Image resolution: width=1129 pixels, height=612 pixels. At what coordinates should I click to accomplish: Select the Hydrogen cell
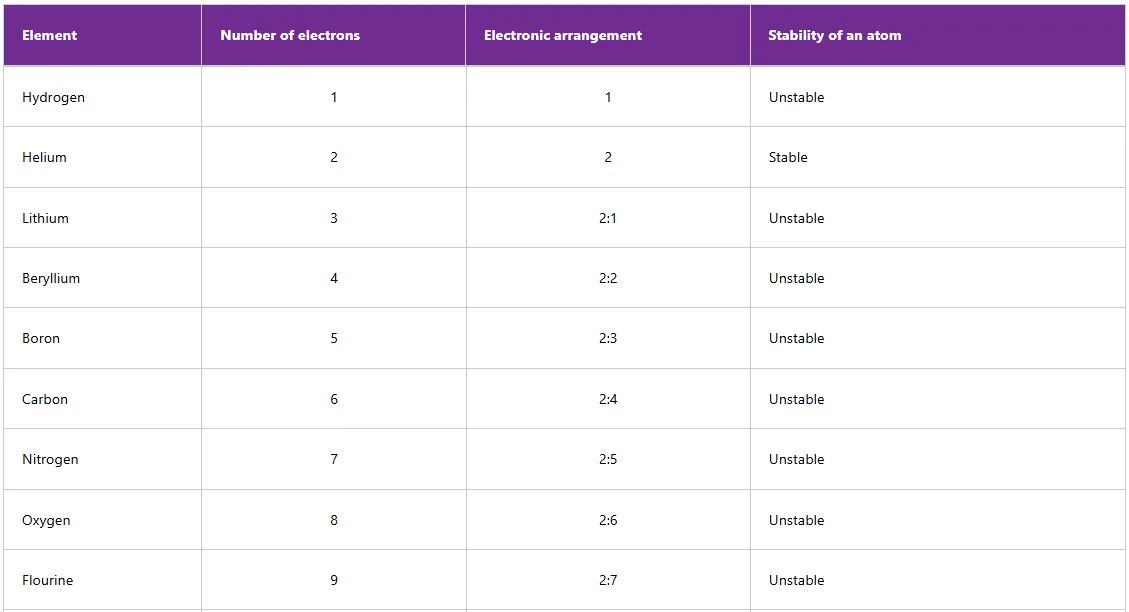tap(54, 97)
